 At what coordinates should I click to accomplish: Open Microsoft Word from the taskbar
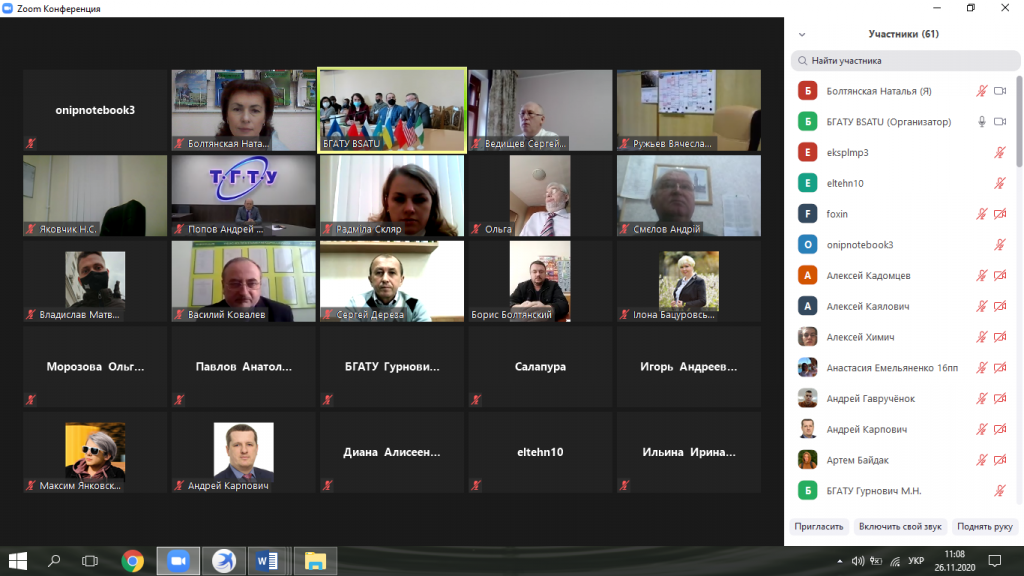267,561
